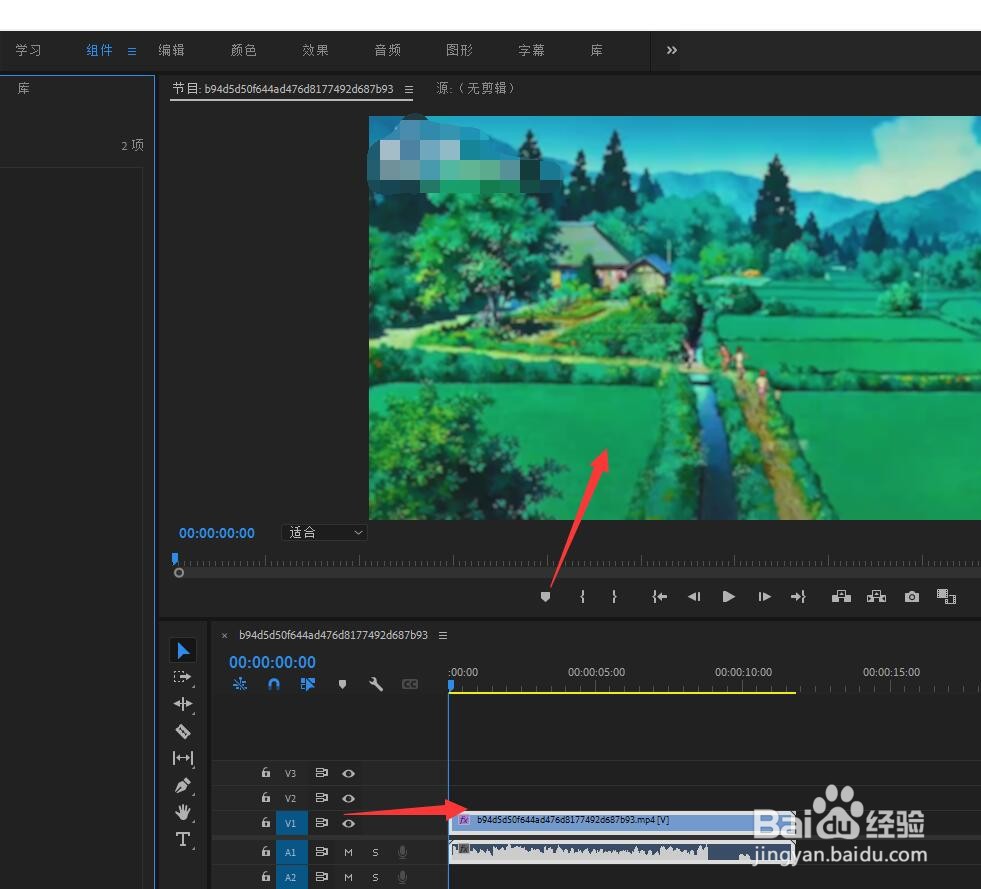
Task: Click the Extract button
Action: (876, 596)
